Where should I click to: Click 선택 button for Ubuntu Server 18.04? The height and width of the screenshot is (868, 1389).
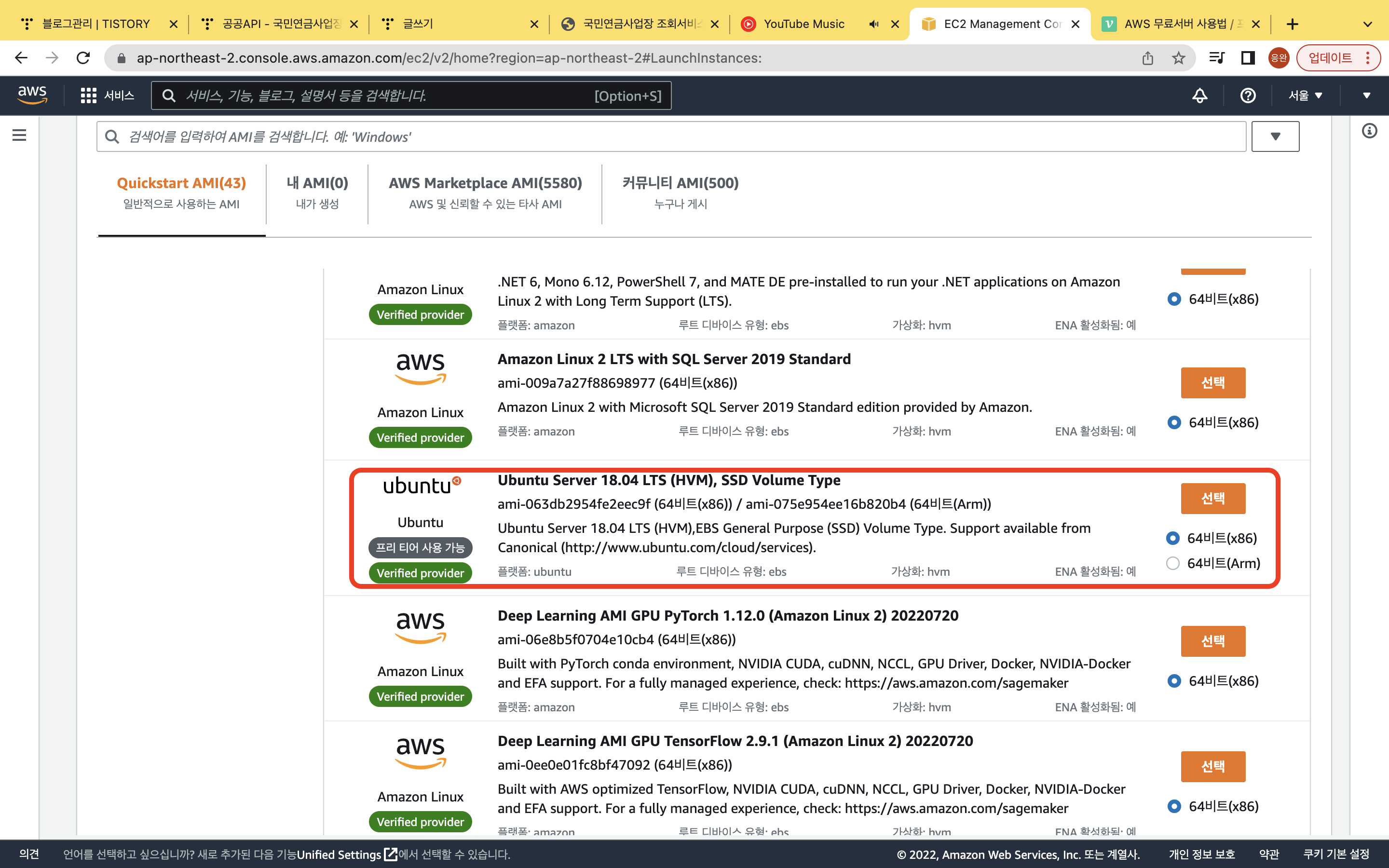tap(1213, 498)
